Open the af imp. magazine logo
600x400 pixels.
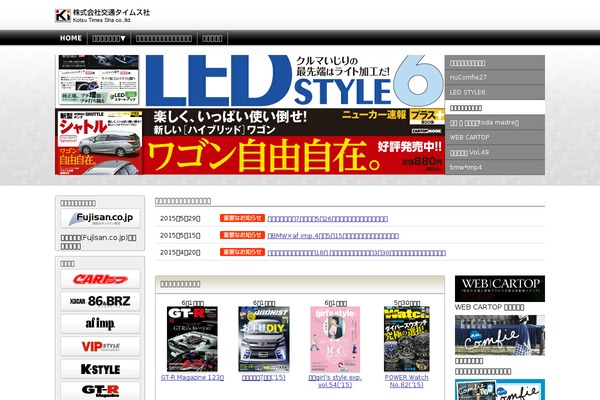100,324
